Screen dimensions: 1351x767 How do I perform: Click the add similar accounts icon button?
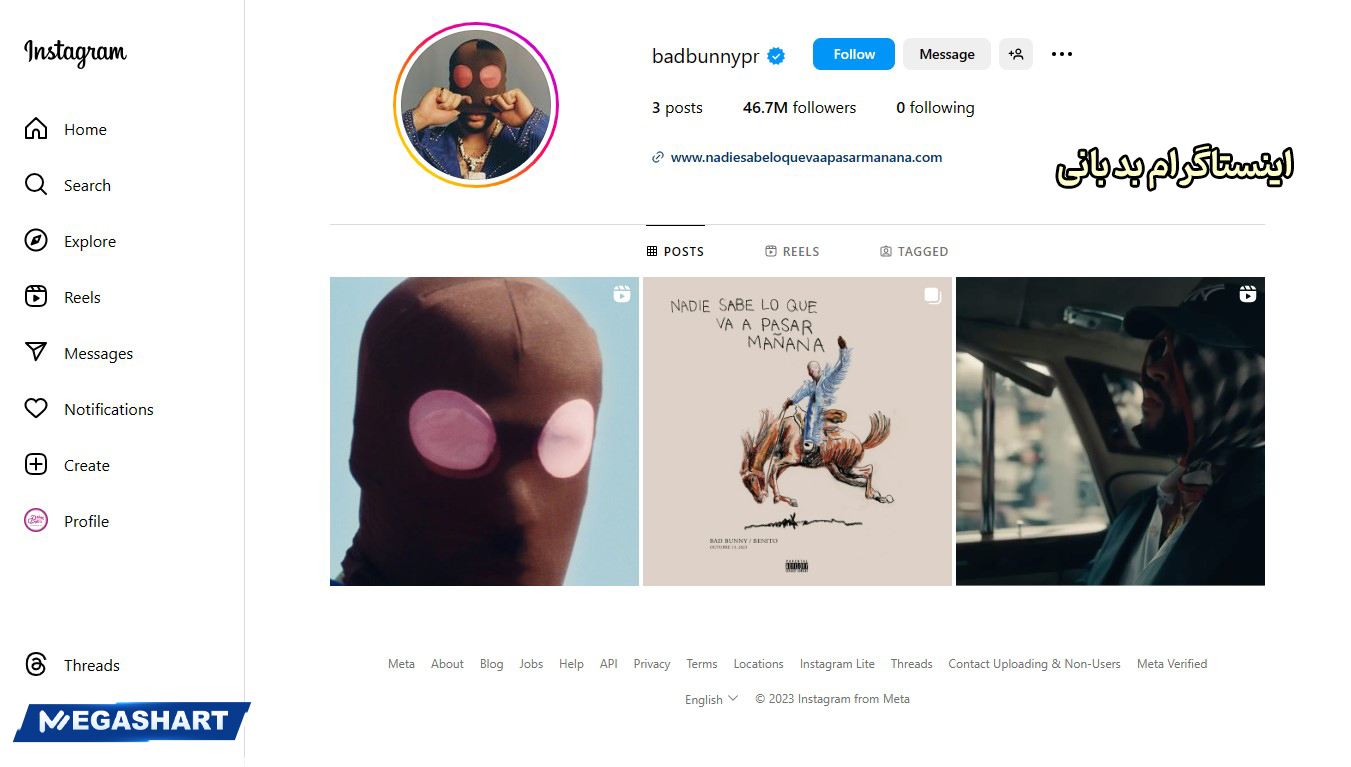[1016, 54]
